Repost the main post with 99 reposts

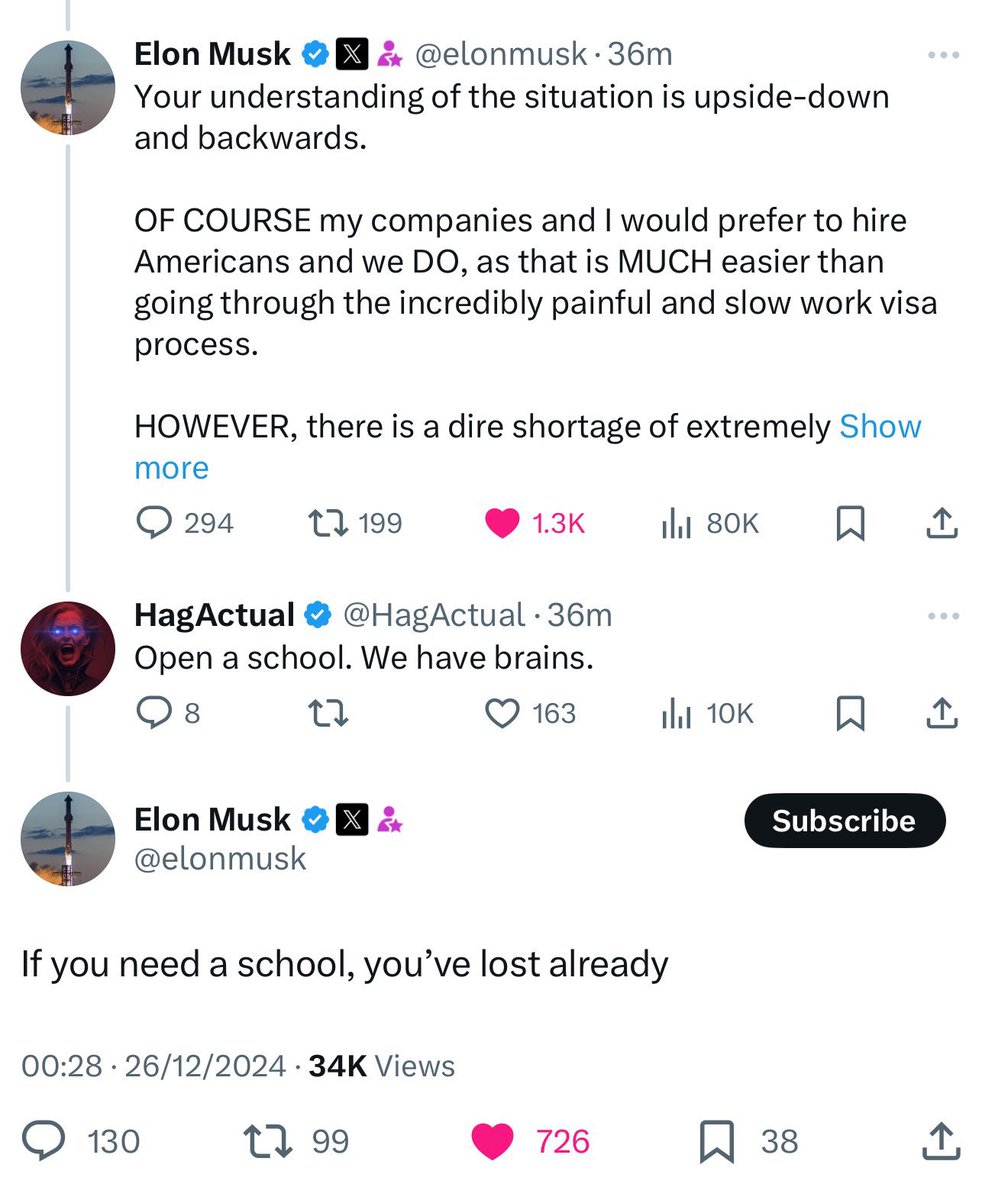pyautogui.click(x=266, y=1141)
